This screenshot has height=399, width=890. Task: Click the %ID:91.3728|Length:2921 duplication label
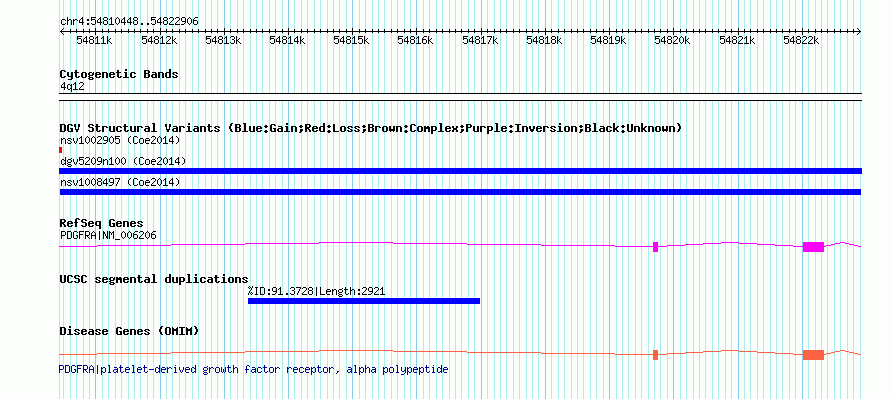tap(317, 292)
